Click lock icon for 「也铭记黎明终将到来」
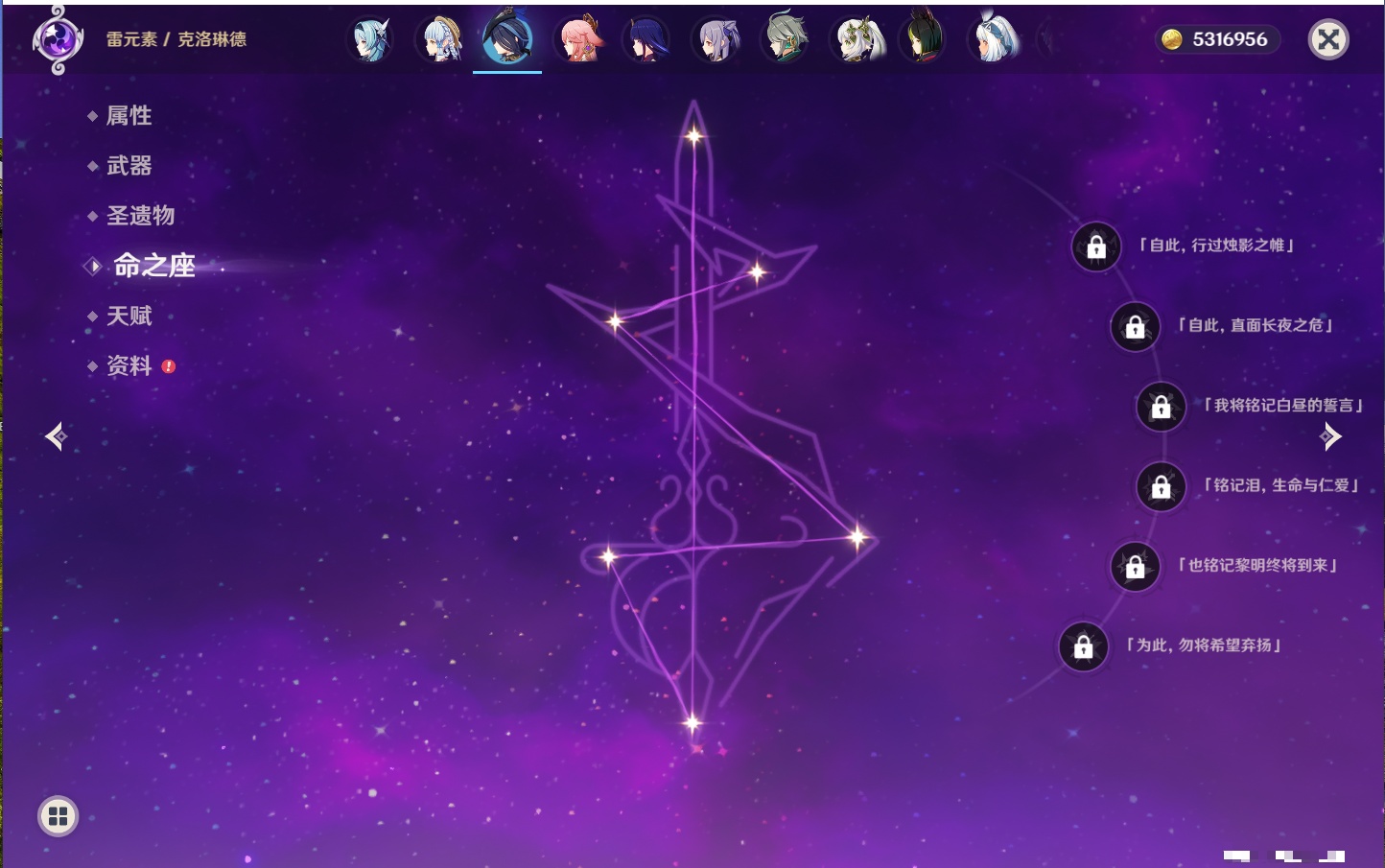Screen dimensions: 1385x868 pyautogui.click(x=1135, y=567)
